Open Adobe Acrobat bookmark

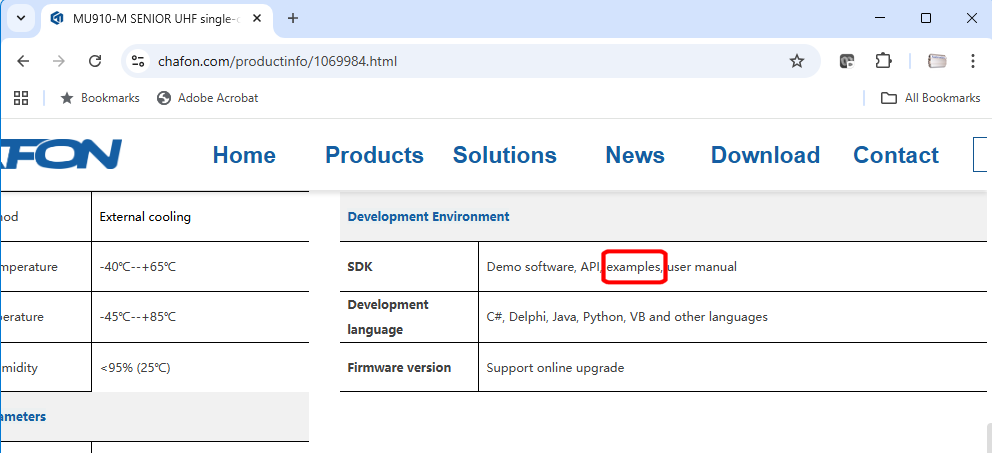click(208, 98)
